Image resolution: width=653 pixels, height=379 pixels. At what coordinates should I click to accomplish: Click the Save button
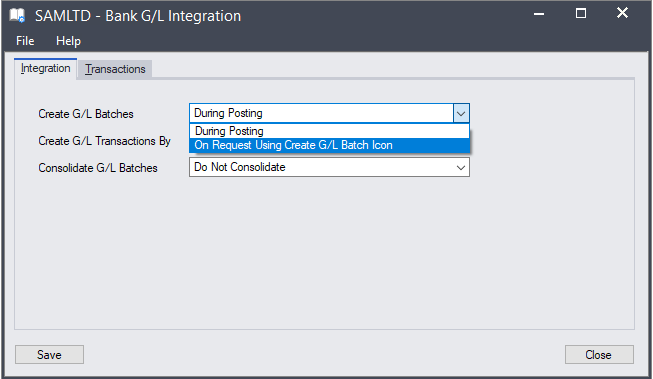(x=50, y=354)
